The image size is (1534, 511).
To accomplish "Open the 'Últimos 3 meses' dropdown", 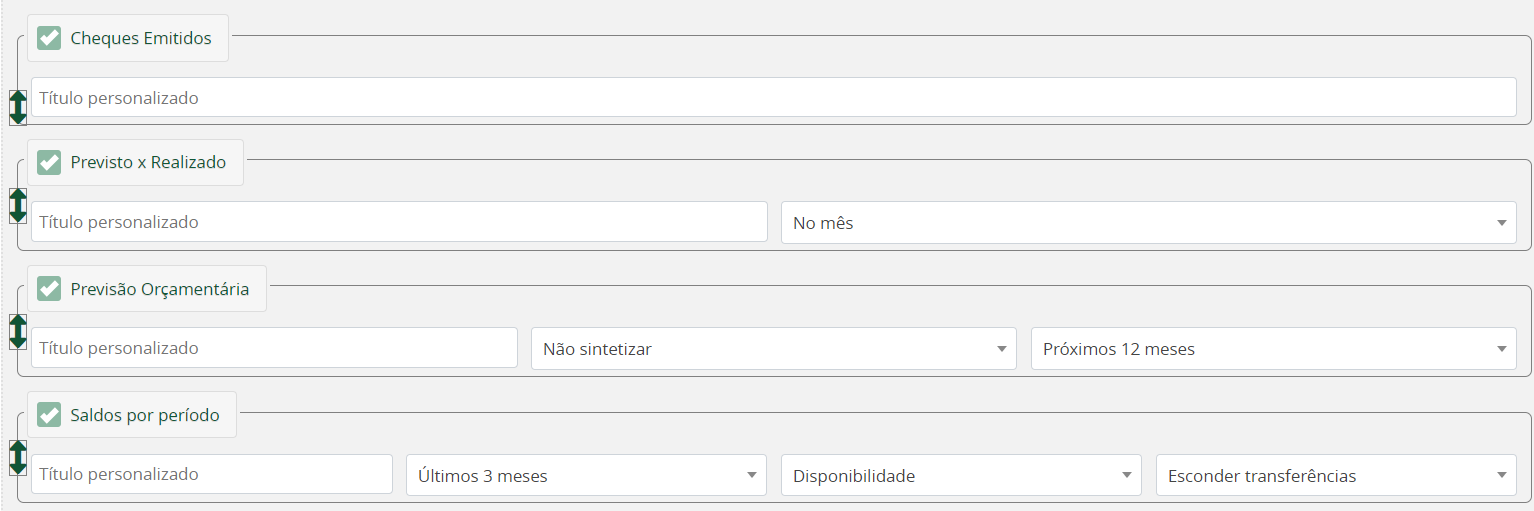I will coord(586,475).
